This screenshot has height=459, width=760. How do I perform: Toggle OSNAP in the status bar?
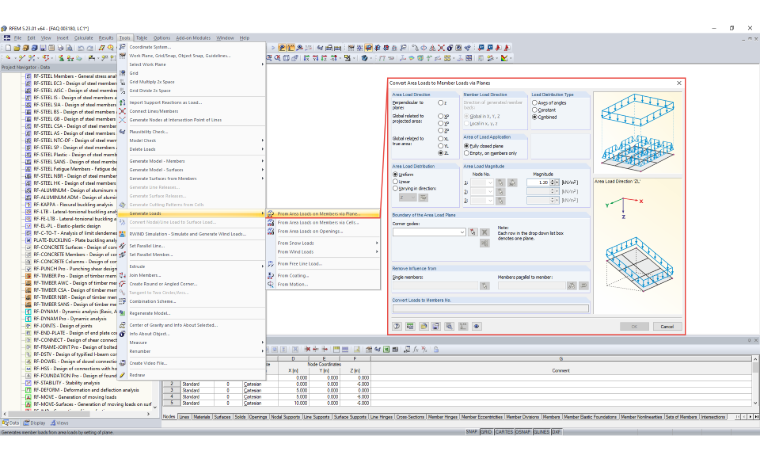tap(522, 432)
